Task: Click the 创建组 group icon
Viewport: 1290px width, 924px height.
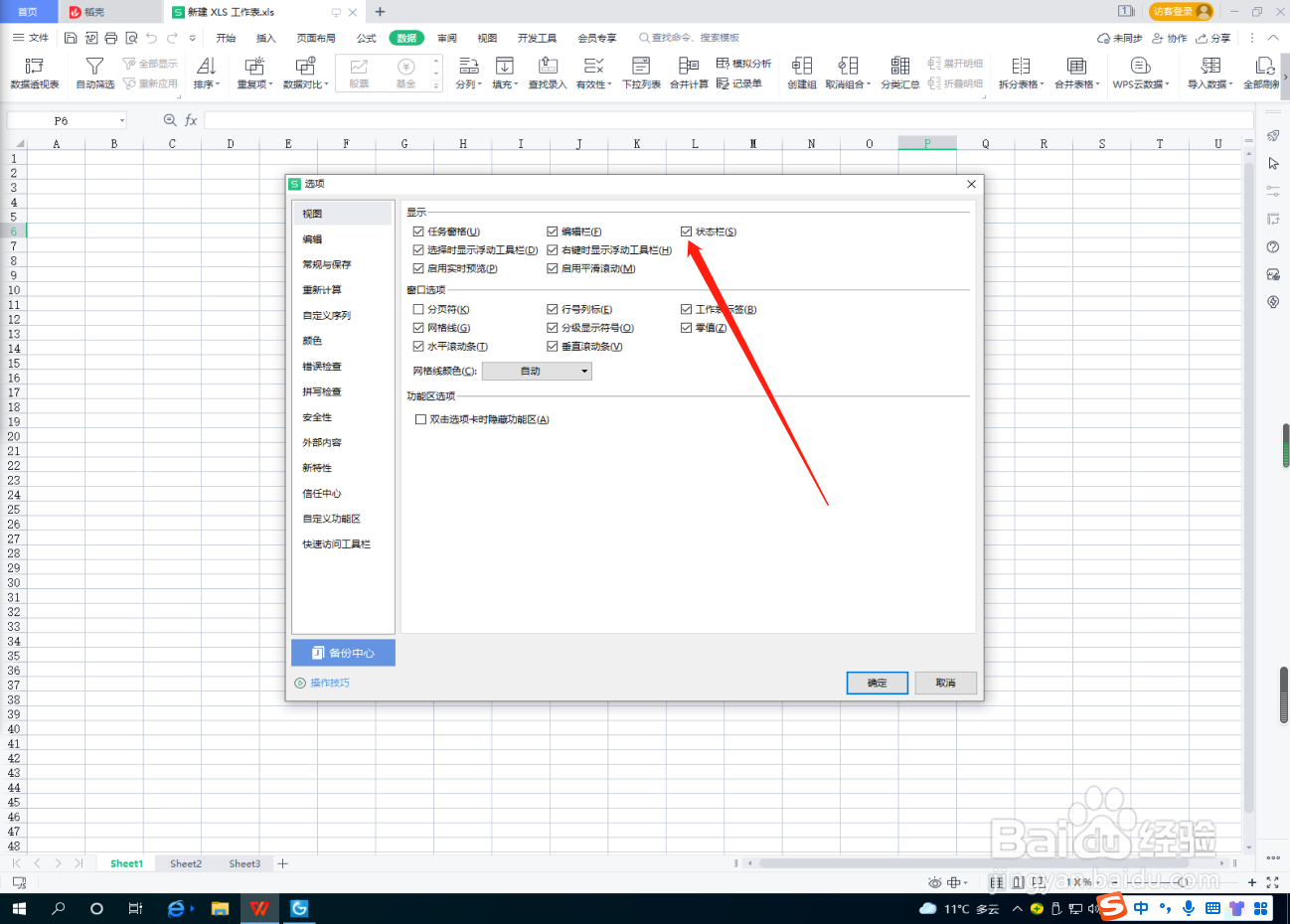Action: (802, 66)
